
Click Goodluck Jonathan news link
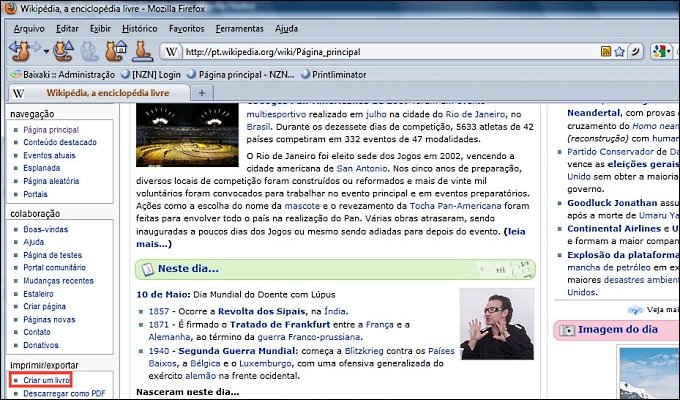612,203
